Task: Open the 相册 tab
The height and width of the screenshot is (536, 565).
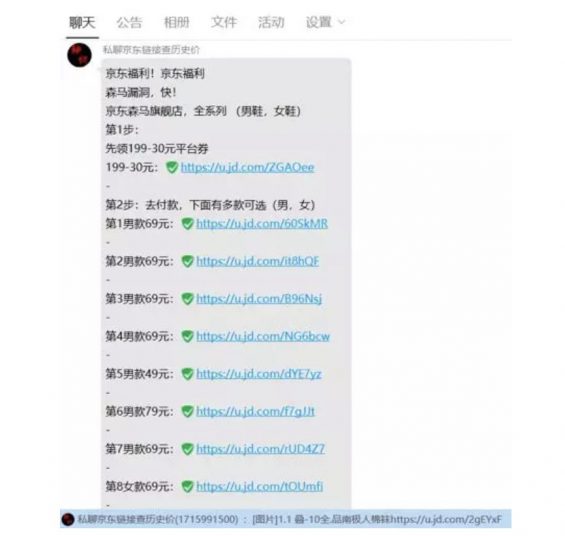Action: coord(177,22)
